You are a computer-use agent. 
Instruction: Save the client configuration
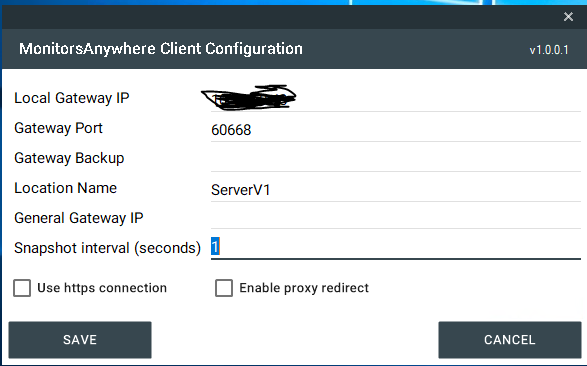click(x=80, y=340)
